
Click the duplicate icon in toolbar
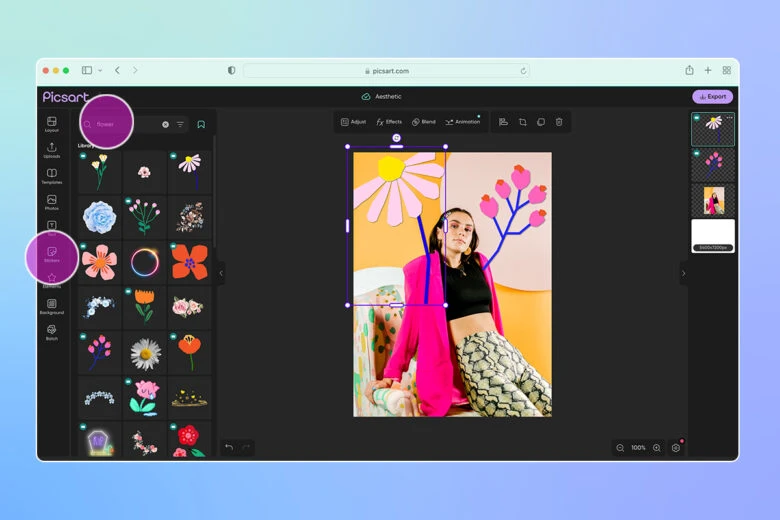click(540, 122)
